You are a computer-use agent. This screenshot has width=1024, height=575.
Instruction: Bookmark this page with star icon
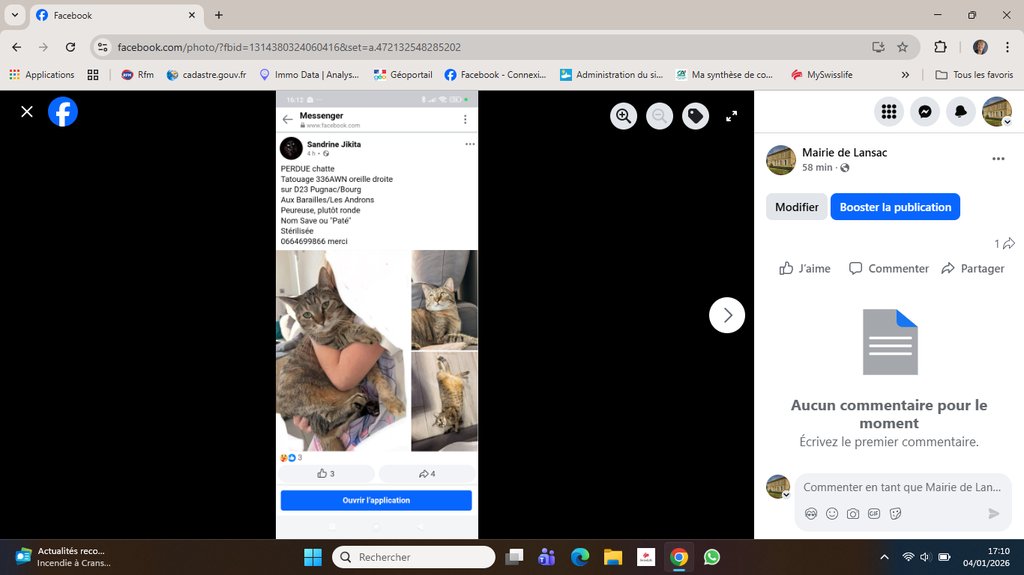[902, 47]
